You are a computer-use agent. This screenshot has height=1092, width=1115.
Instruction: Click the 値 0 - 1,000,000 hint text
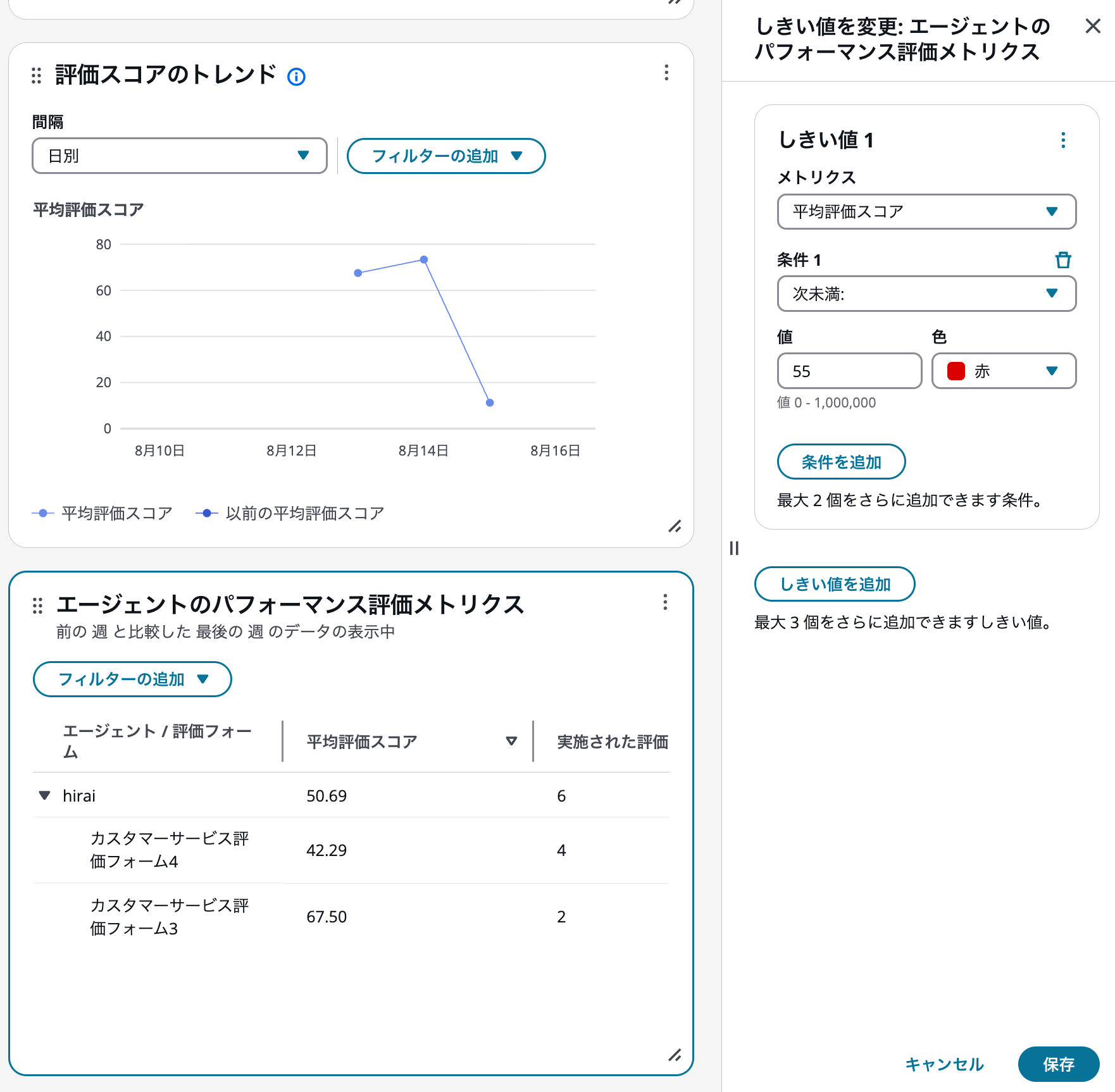(x=826, y=402)
